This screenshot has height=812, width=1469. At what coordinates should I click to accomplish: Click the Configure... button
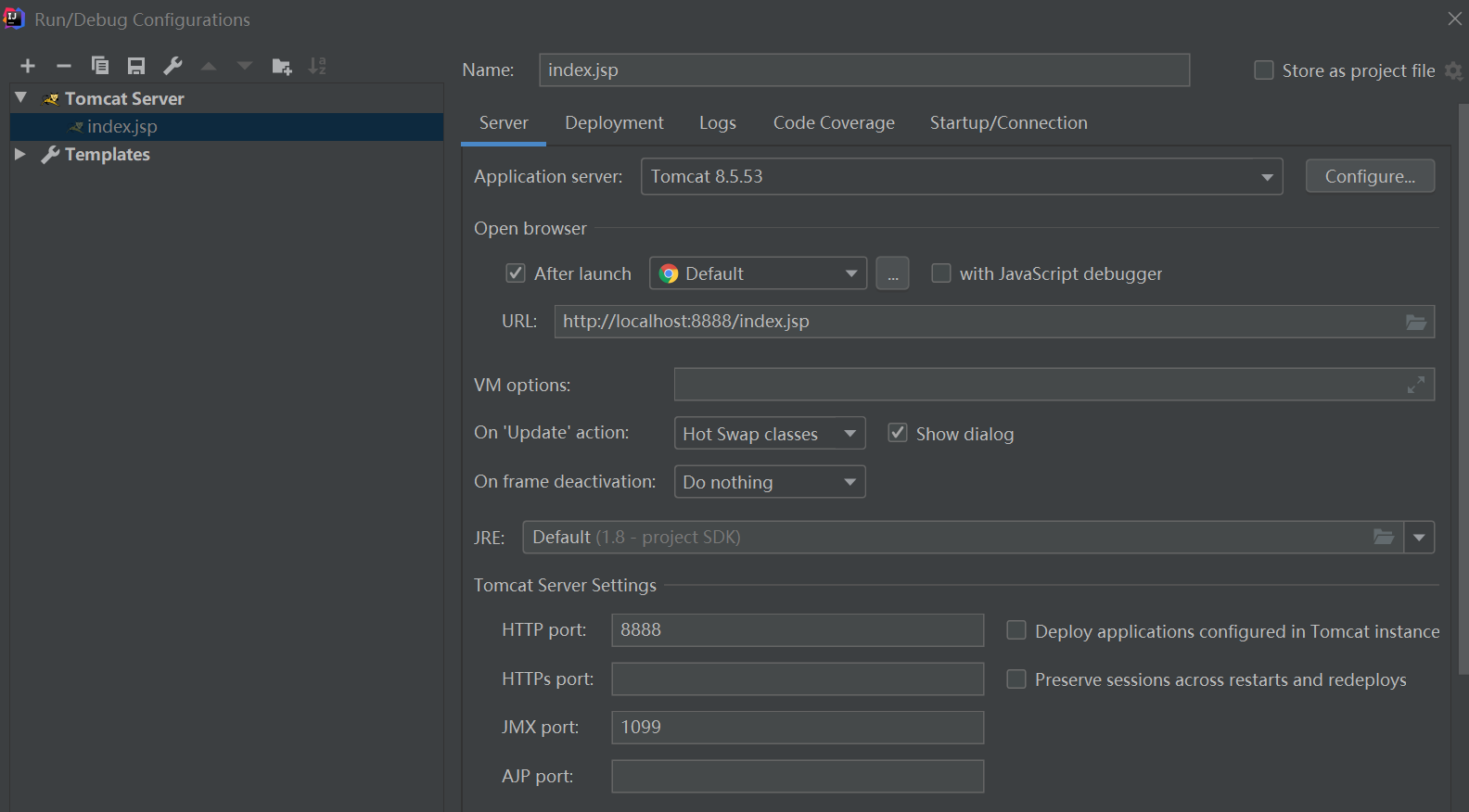pyautogui.click(x=1370, y=176)
